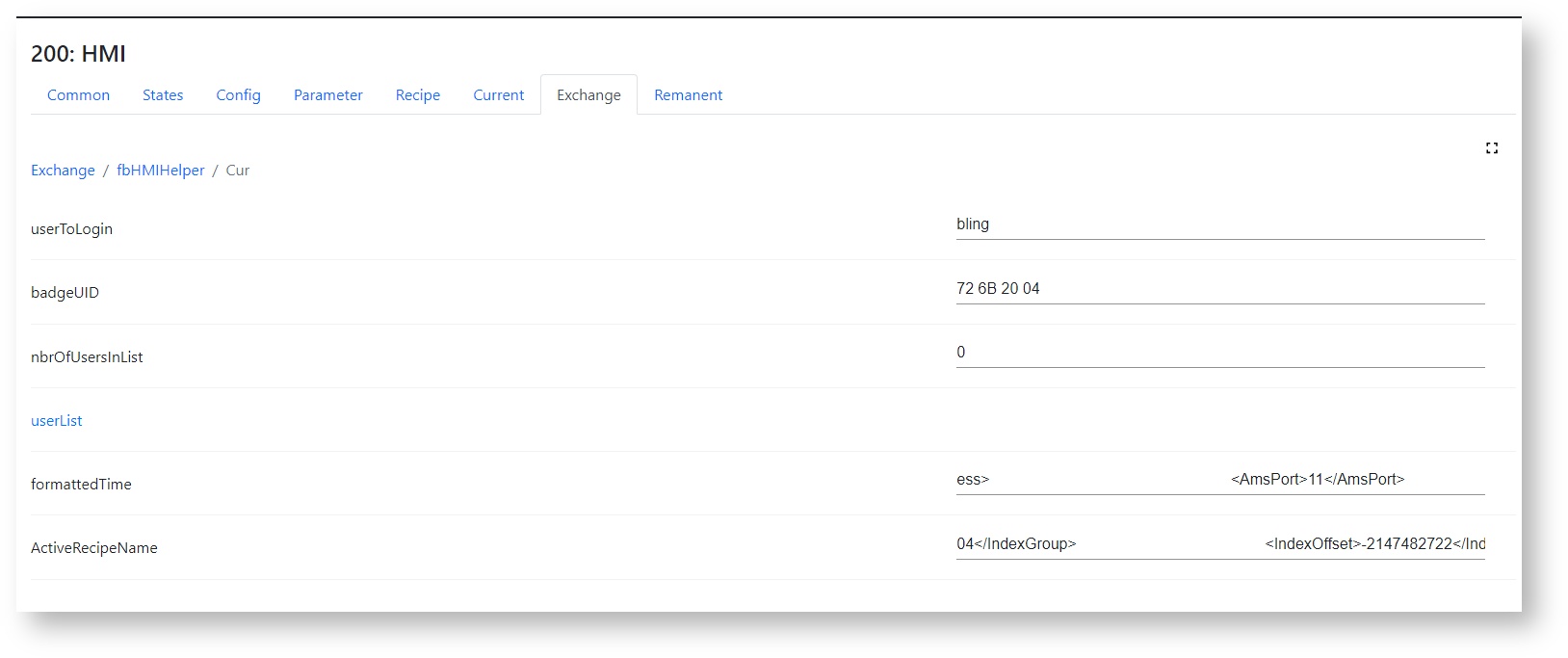The height and width of the screenshot is (658, 1568).
Task: Click the badgeUID row label
Action: coord(65,293)
